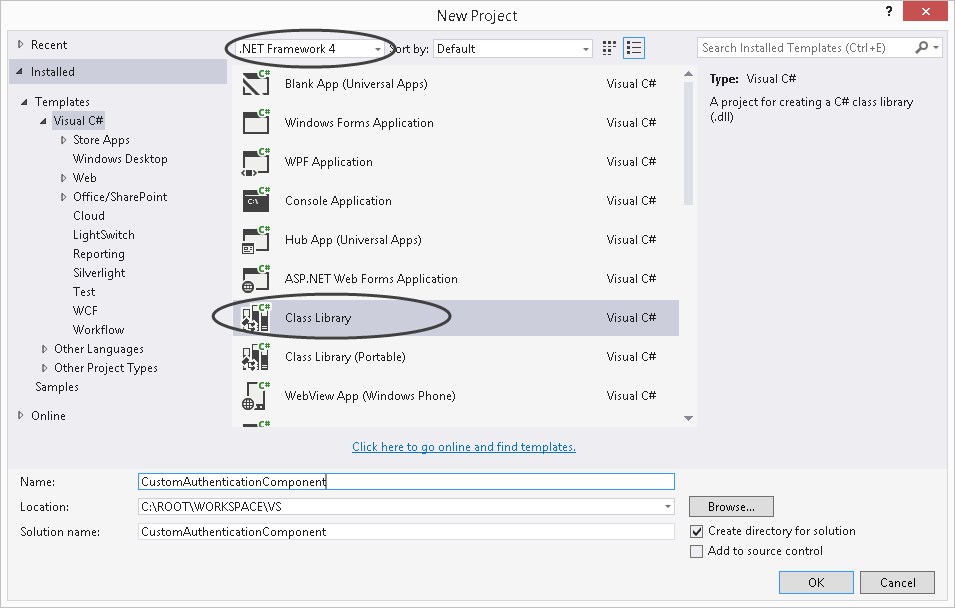Expand the Recent section
Image resolution: width=955 pixels, height=608 pixels.
click(x=21, y=44)
